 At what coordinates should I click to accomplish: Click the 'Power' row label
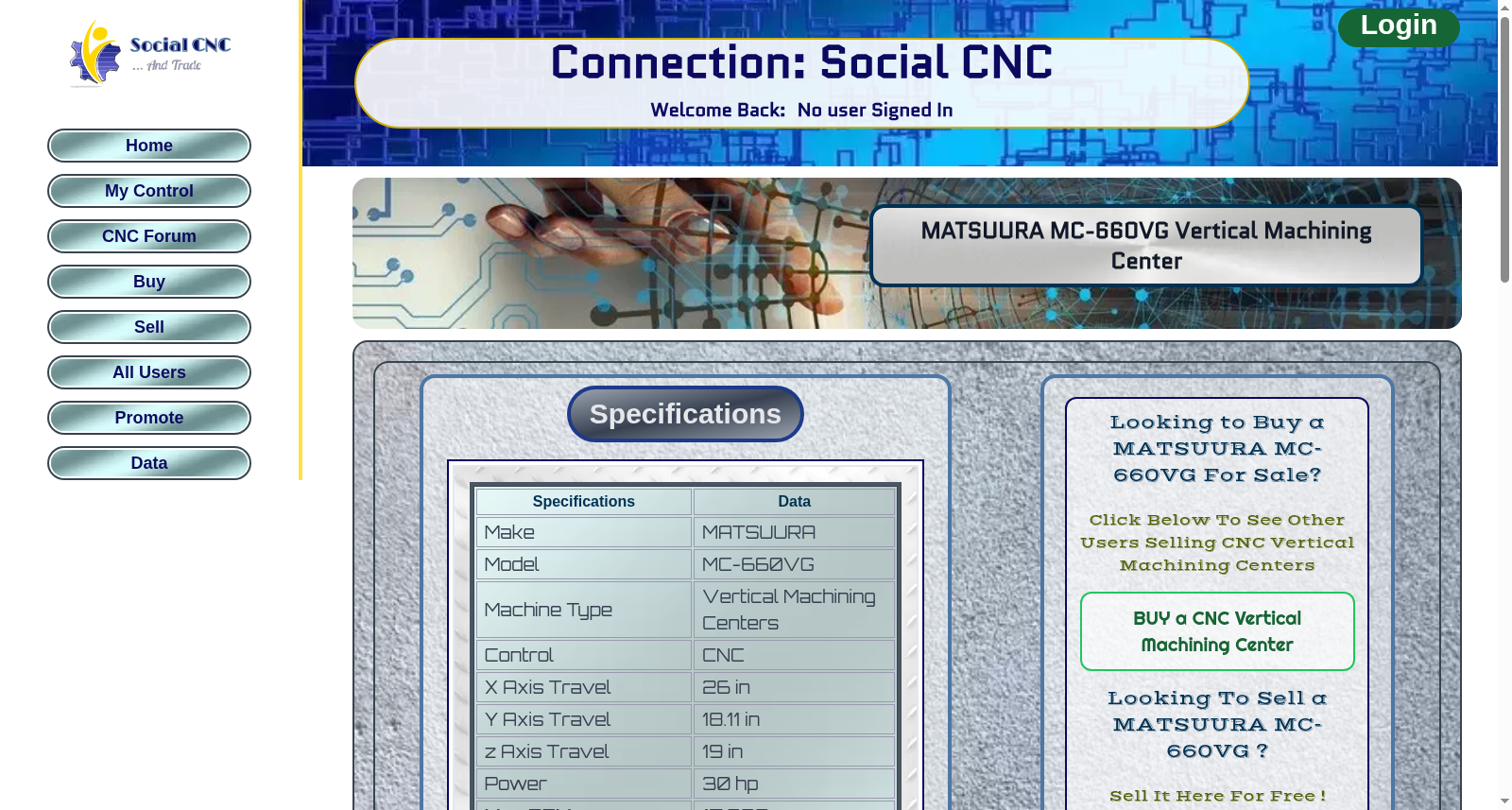tap(584, 784)
